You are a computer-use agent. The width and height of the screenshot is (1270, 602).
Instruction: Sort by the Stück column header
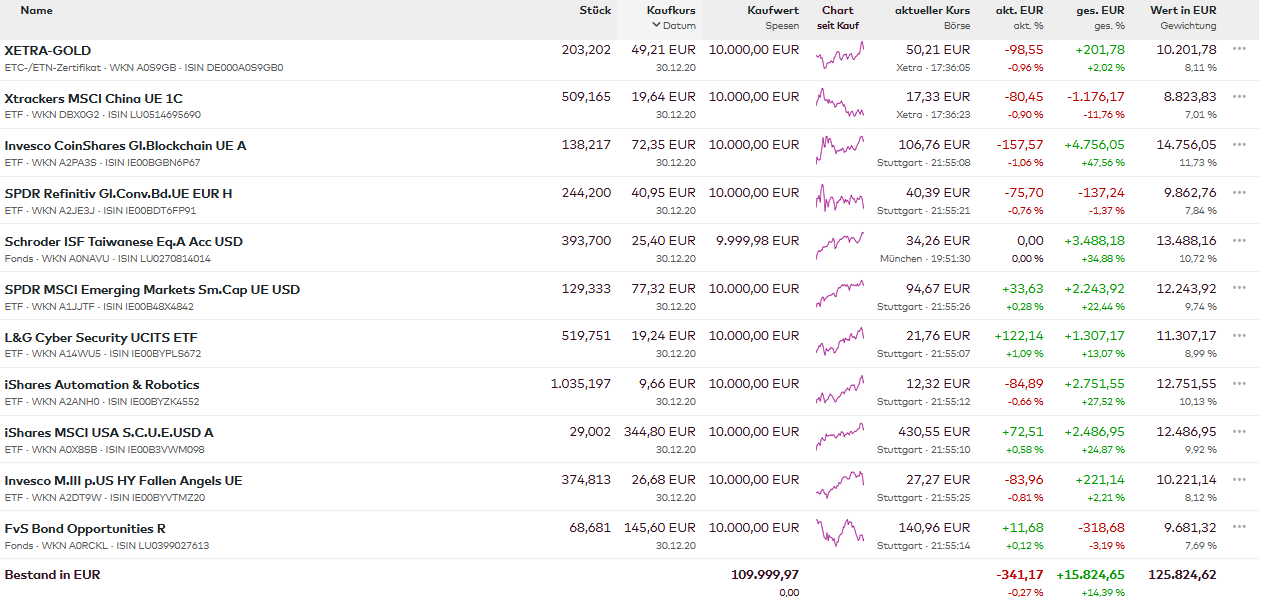594,10
